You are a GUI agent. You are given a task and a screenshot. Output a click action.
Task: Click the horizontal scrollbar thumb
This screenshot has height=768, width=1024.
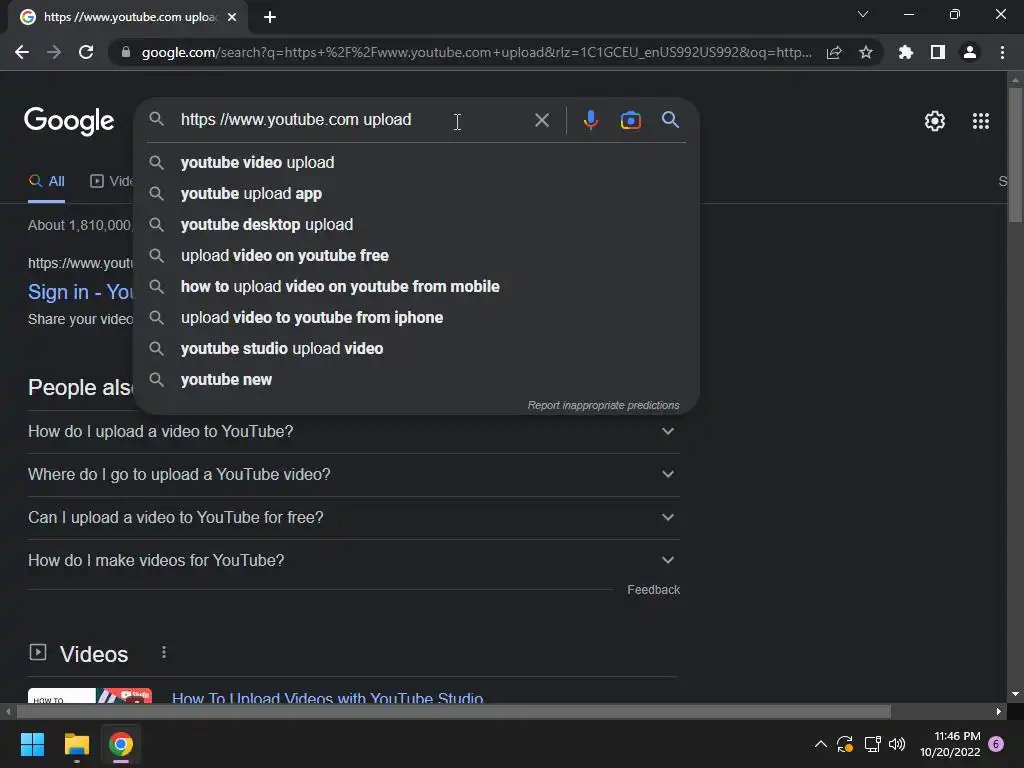[x=454, y=711]
